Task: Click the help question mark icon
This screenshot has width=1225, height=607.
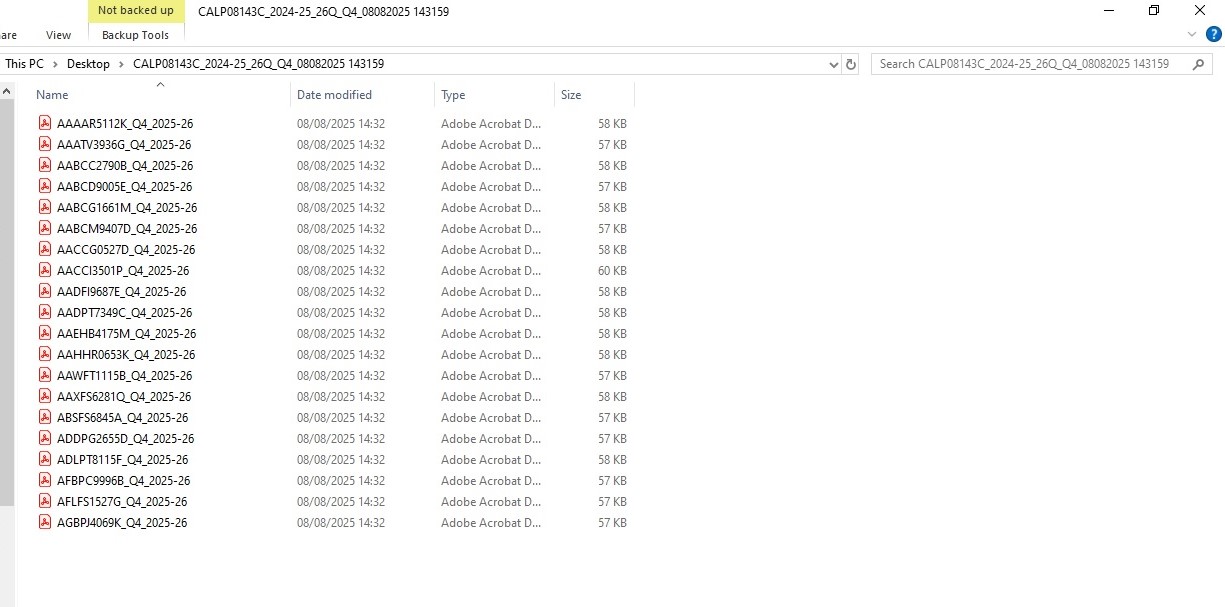Action: (1212, 34)
